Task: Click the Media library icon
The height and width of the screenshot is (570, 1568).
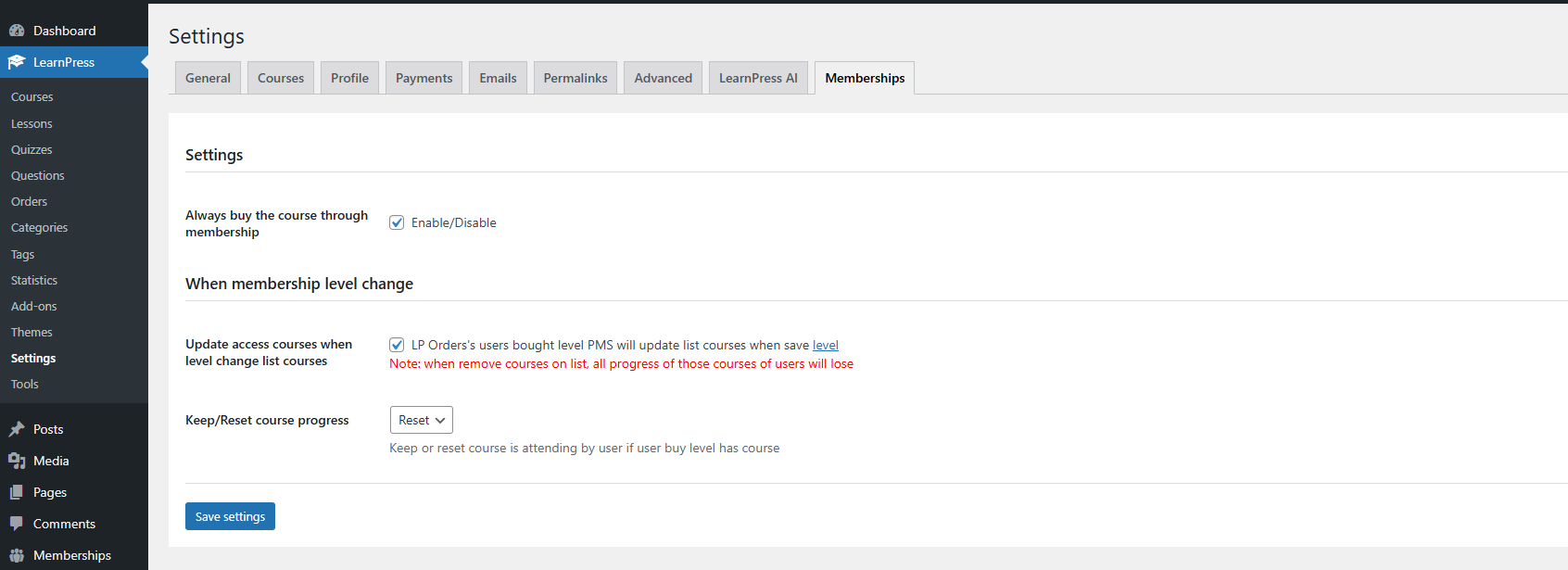Action: pyautogui.click(x=17, y=461)
